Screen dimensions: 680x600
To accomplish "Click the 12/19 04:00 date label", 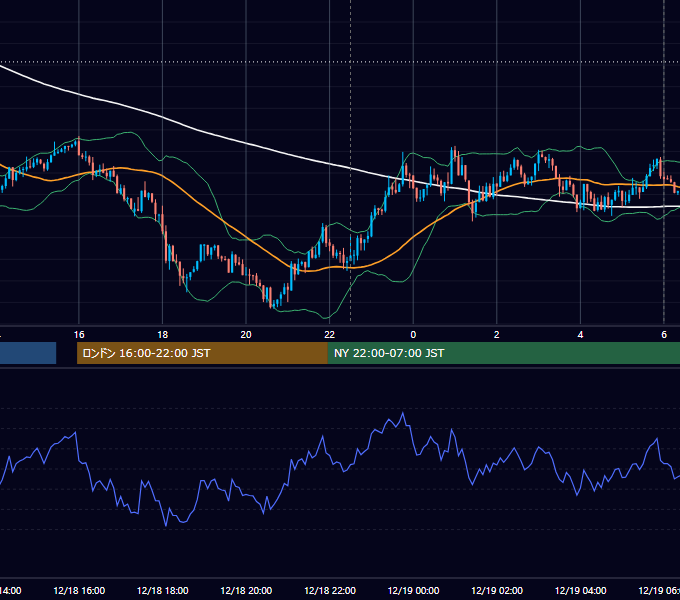I will coord(581,590).
